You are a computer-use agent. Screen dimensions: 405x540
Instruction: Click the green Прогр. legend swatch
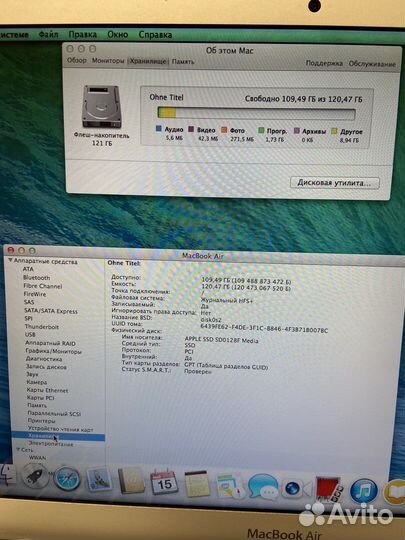click(261, 130)
